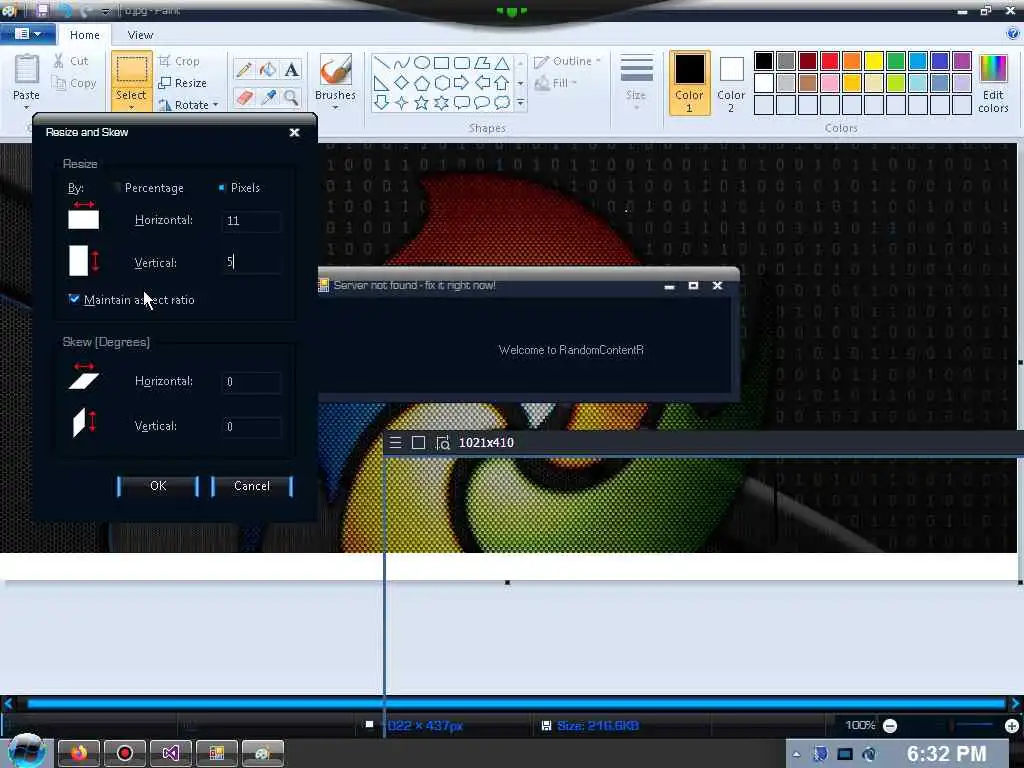Viewport: 1024px width, 768px height.
Task: Pick the Triangle shape
Action: (x=502, y=63)
